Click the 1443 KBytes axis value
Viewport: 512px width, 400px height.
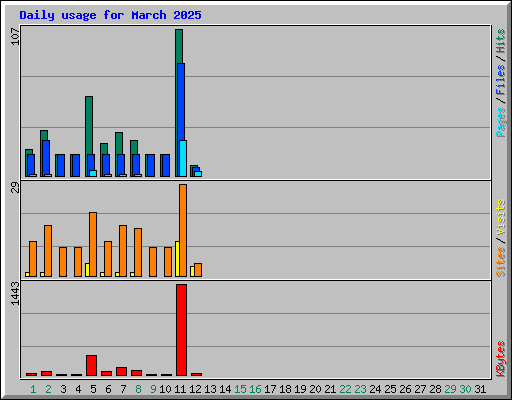tap(15, 293)
